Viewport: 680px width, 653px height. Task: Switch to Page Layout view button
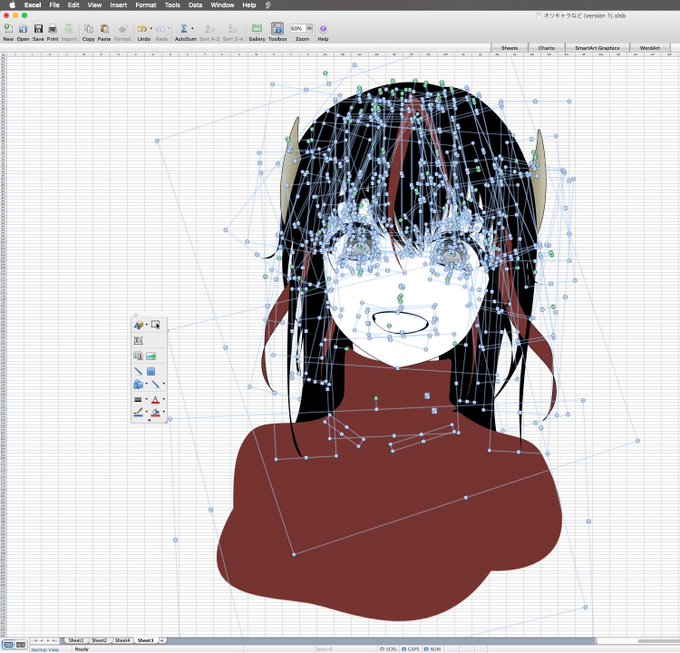[20, 645]
